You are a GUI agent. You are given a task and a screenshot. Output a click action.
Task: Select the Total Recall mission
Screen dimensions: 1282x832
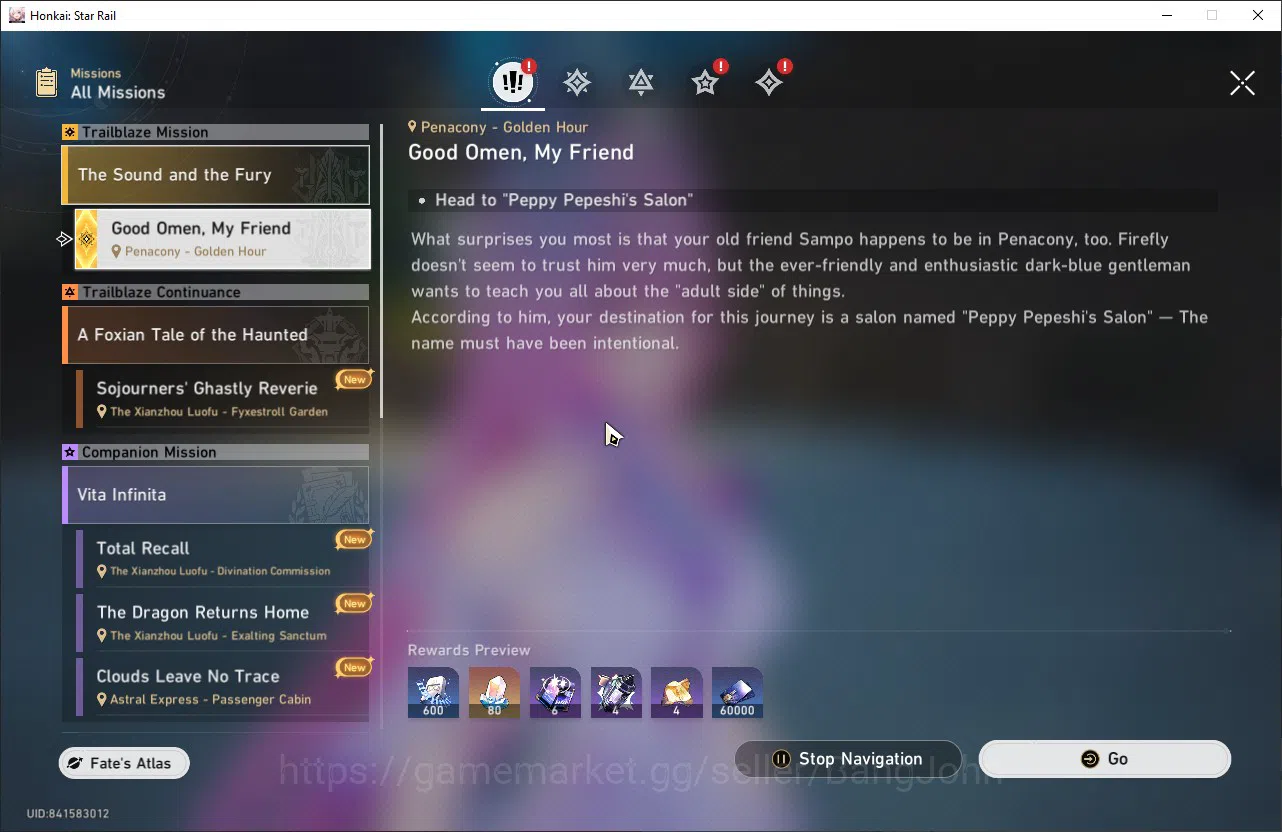[222, 559]
